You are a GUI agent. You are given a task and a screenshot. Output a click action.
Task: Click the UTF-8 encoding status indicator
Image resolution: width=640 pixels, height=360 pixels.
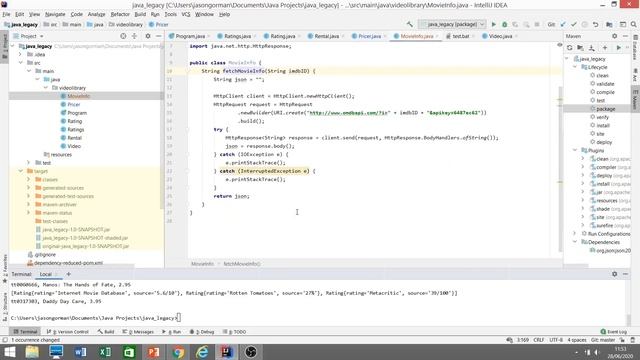pyautogui.click(x=556, y=340)
